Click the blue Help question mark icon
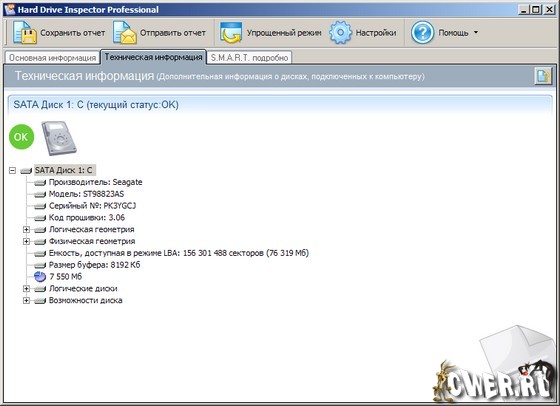Viewport: 560px width, 406px height. click(x=422, y=32)
